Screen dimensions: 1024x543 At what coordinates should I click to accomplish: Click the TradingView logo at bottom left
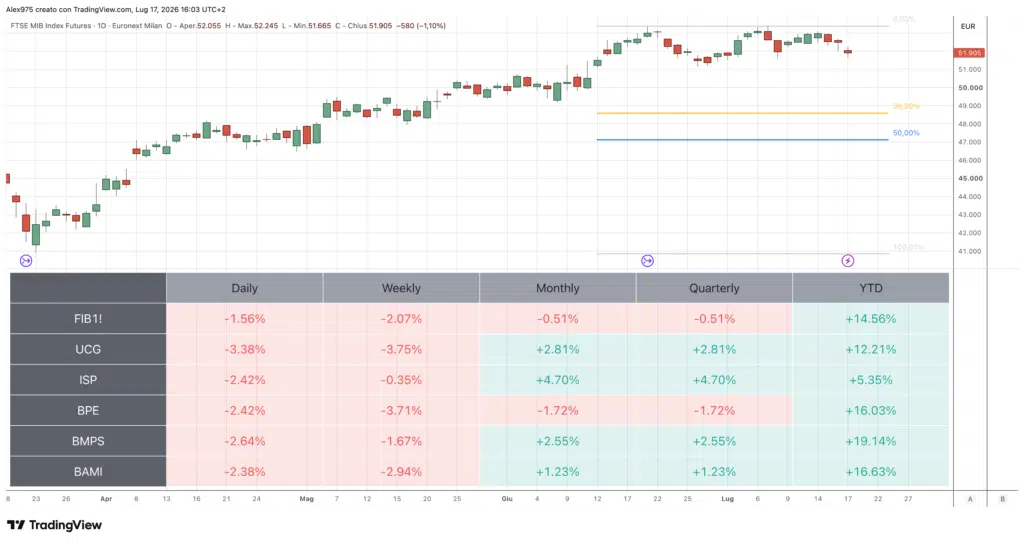click(x=54, y=525)
